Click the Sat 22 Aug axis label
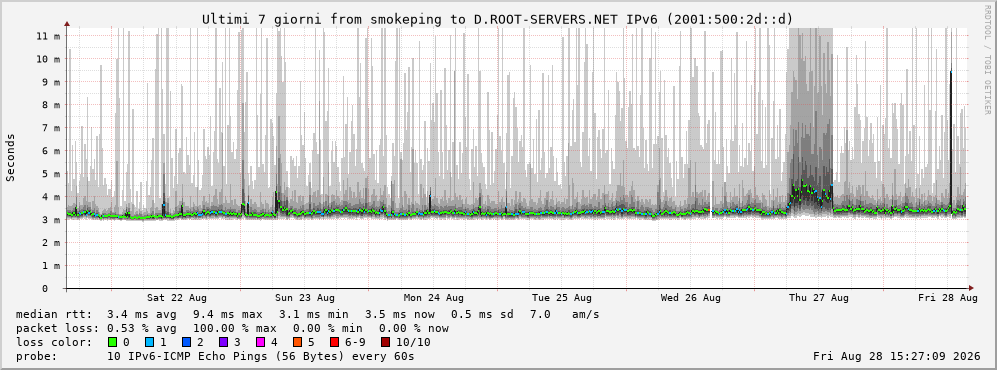 [177, 298]
